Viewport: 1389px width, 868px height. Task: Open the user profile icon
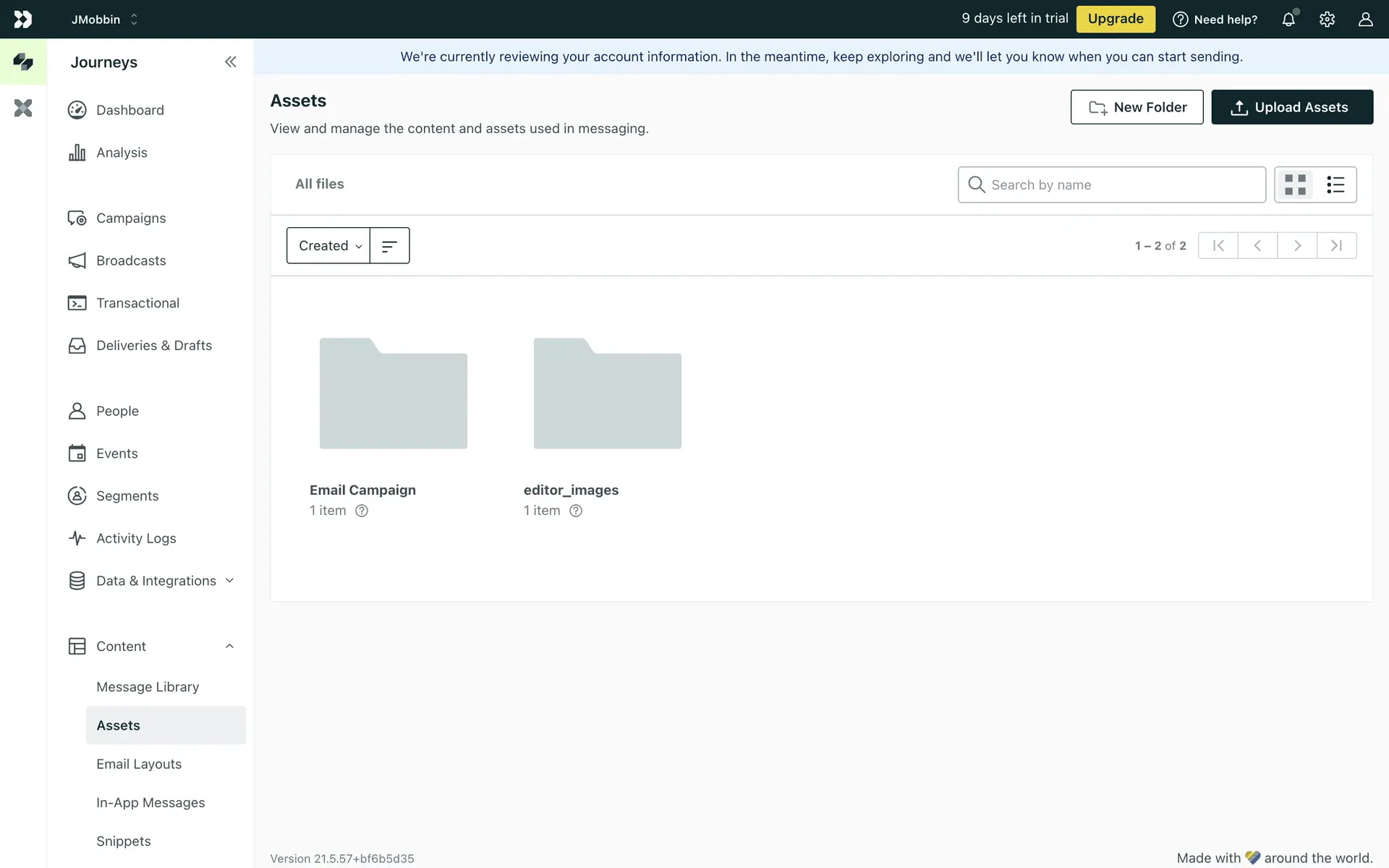tap(1365, 20)
